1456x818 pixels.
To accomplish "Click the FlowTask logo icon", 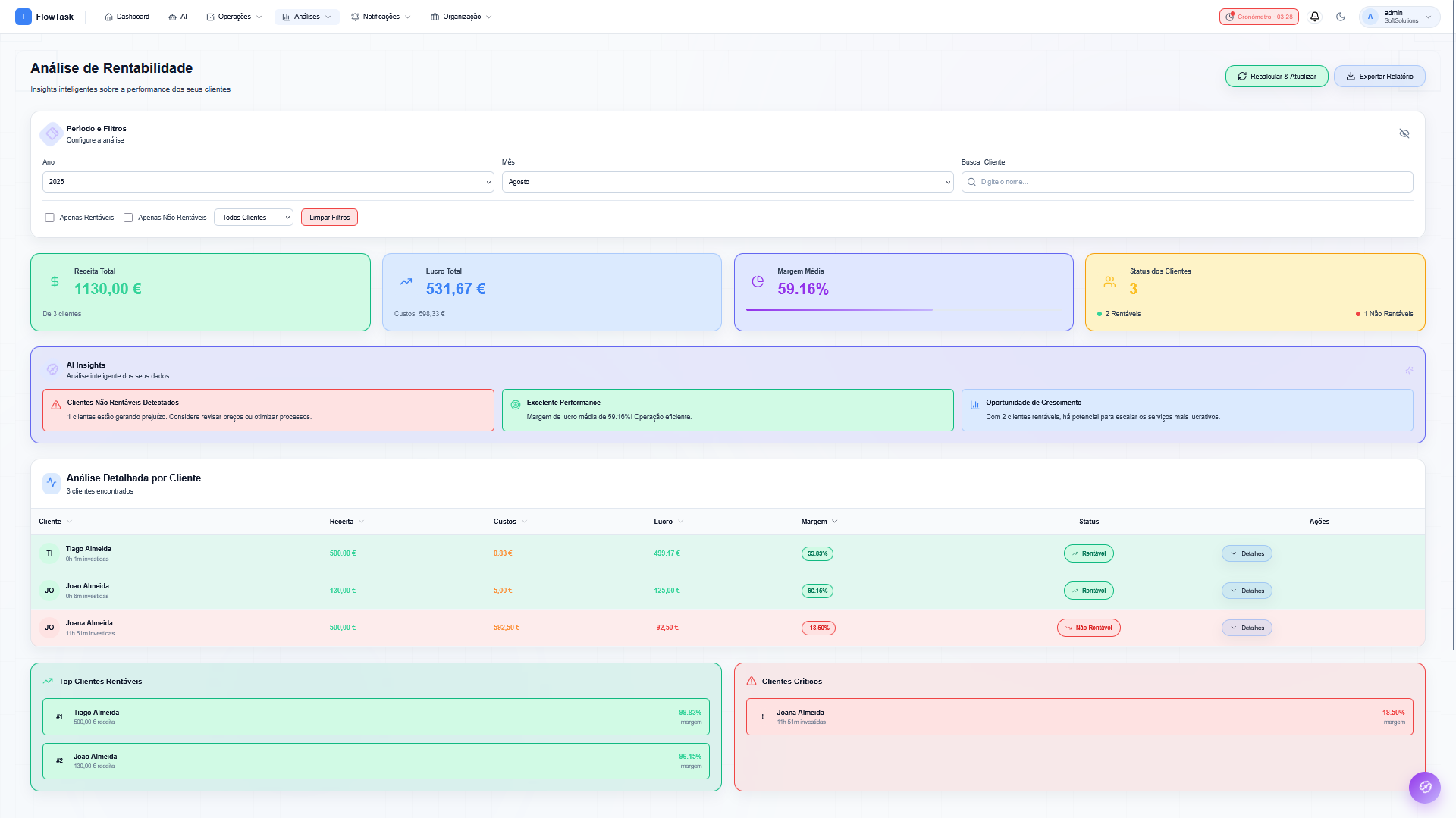I will pos(24,17).
